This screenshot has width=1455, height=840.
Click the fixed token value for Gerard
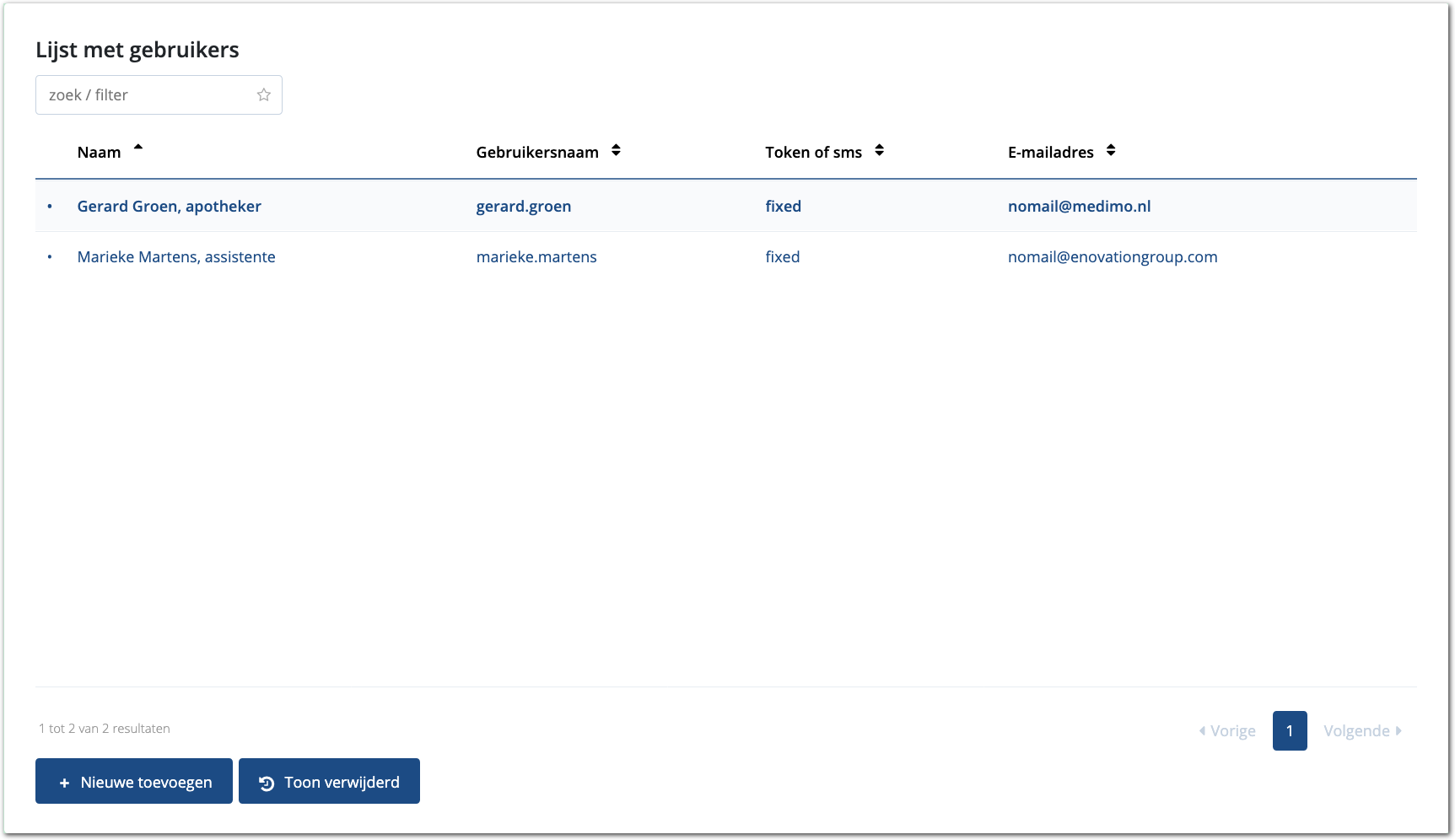point(783,207)
